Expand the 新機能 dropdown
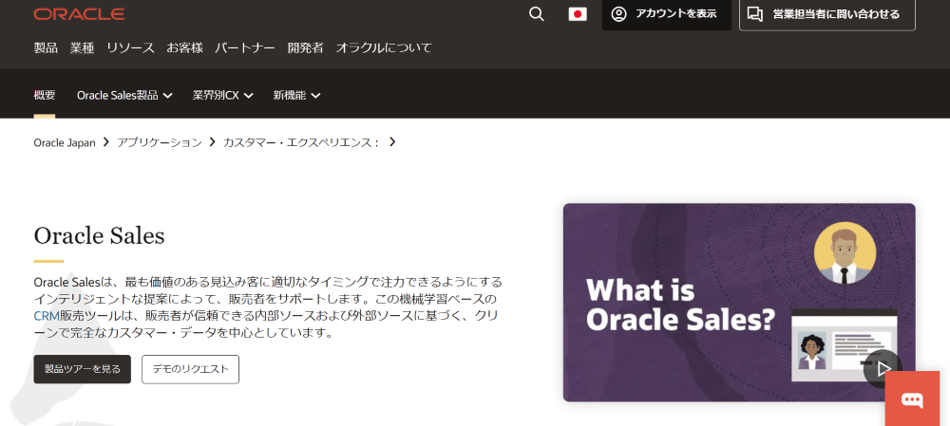The height and width of the screenshot is (426, 950). click(x=297, y=95)
